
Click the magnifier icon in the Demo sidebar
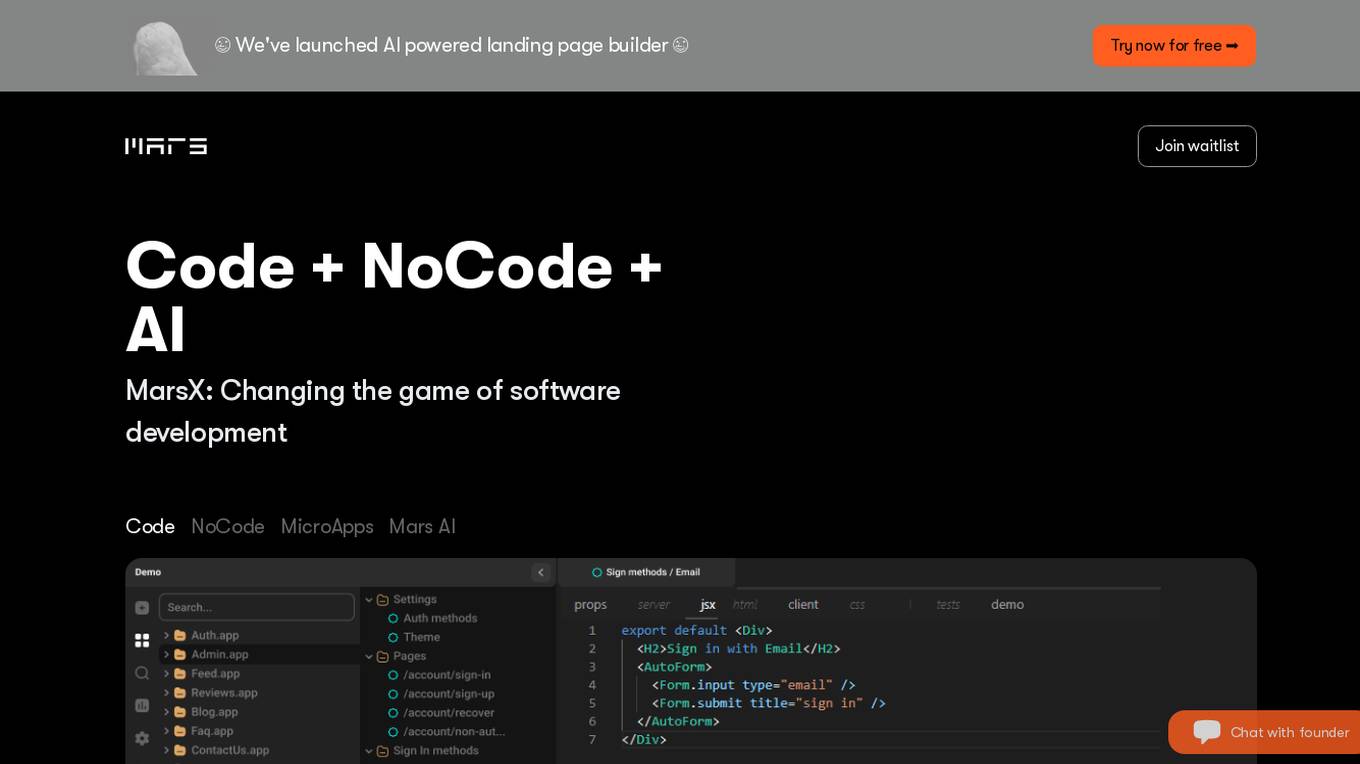(142, 673)
